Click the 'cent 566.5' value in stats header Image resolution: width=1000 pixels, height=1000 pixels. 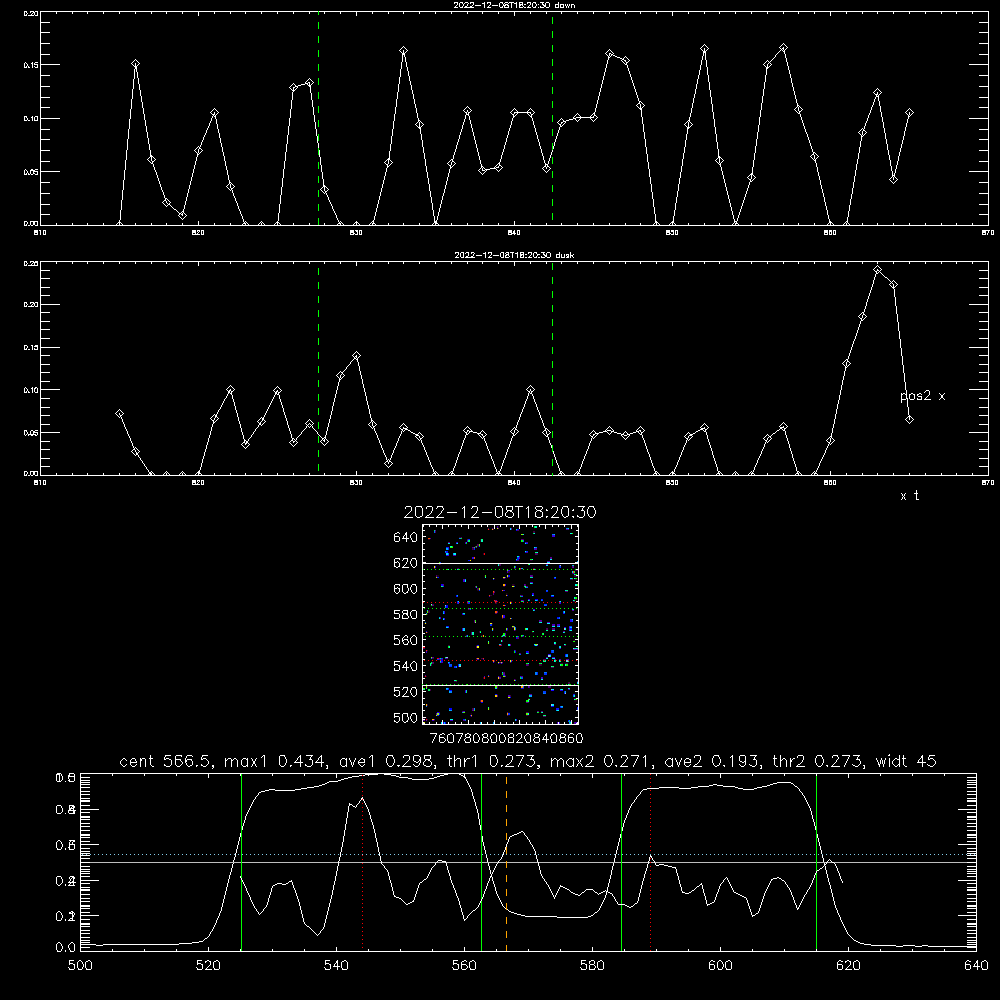pyautogui.click(x=166, y=761)
